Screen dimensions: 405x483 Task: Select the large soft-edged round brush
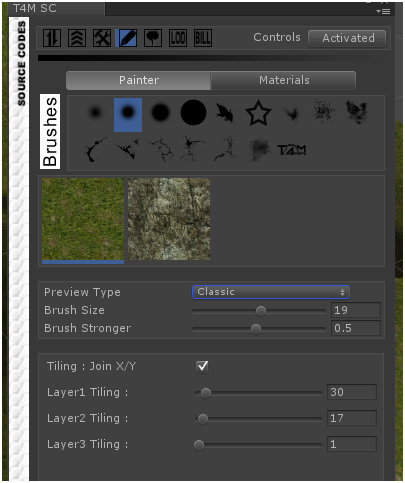click(x=160, y=112)
